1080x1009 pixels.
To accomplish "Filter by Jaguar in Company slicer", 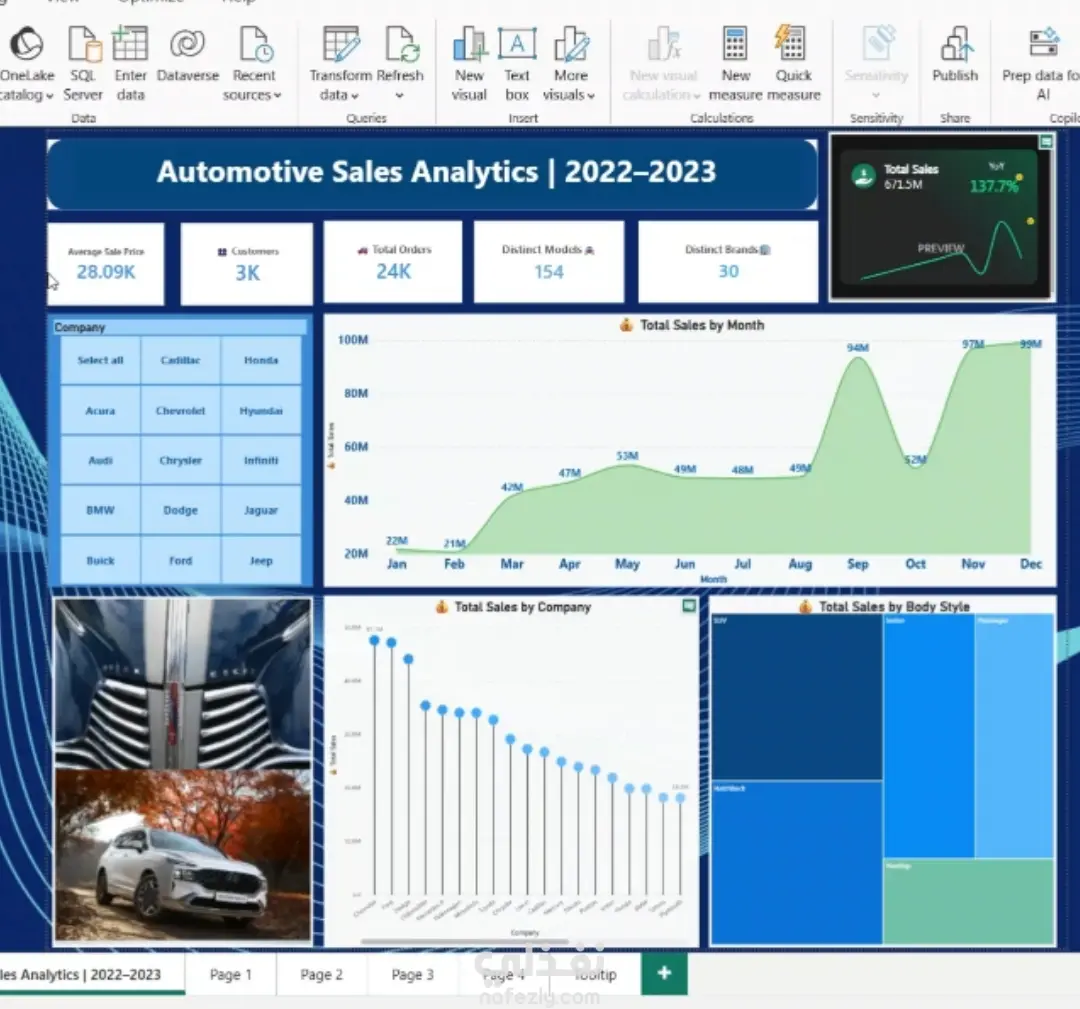I will [x=261, y=510].
